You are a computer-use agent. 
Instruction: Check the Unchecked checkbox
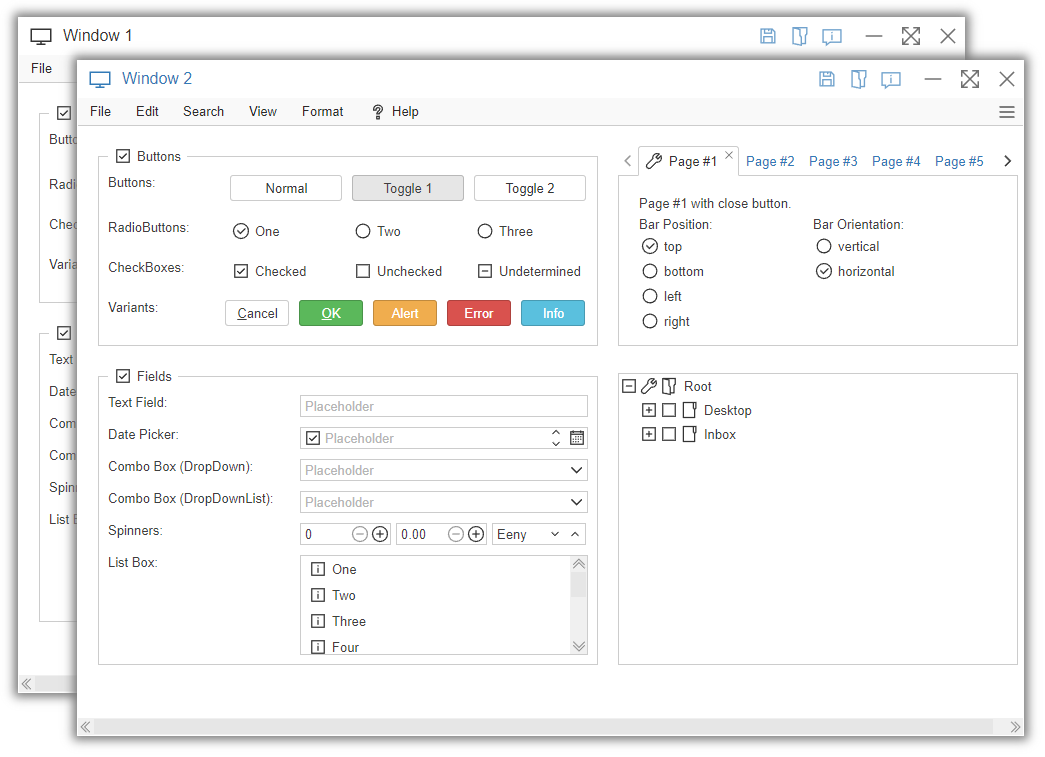(x=363, y=271)
